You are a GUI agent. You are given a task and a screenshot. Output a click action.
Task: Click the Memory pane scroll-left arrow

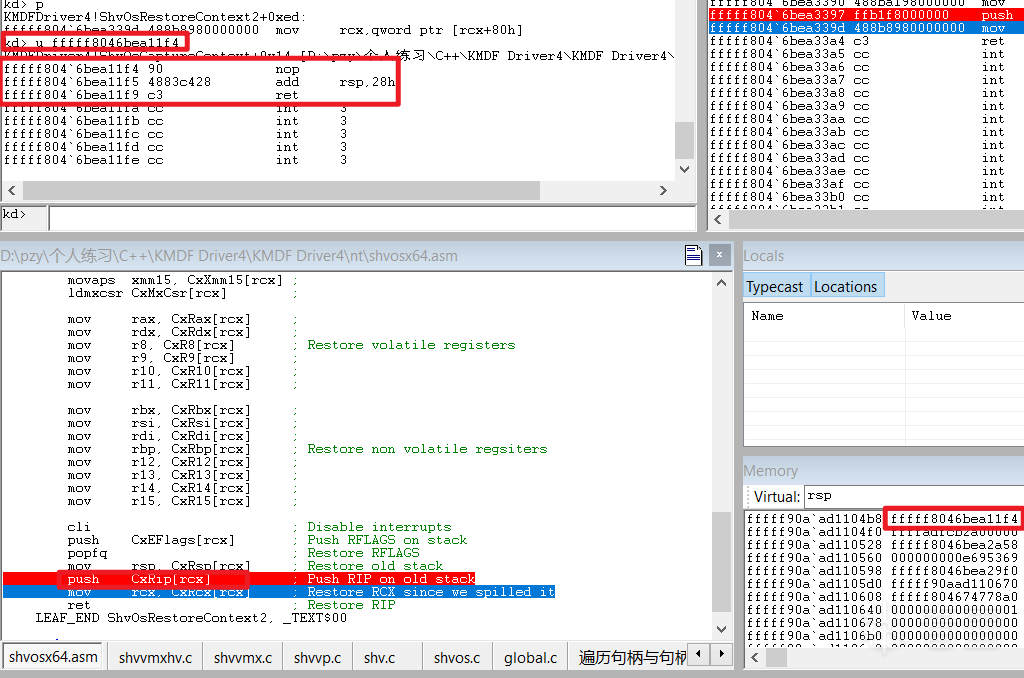tap(755, 657)
